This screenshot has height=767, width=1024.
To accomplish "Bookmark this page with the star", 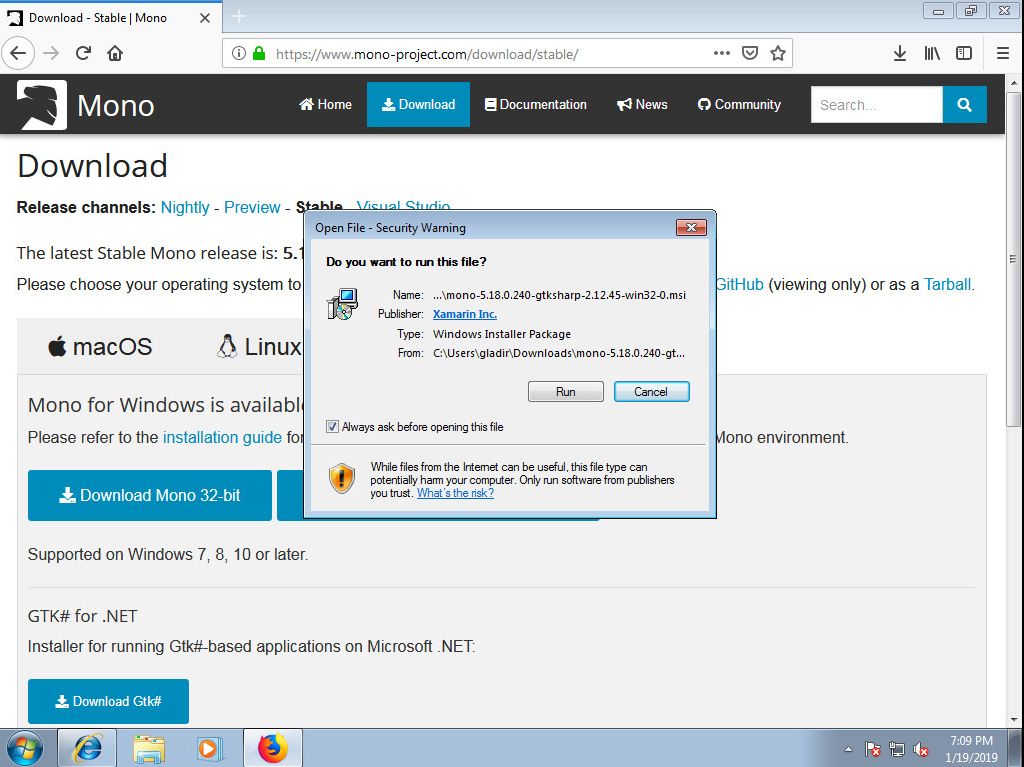I will 777,54.
